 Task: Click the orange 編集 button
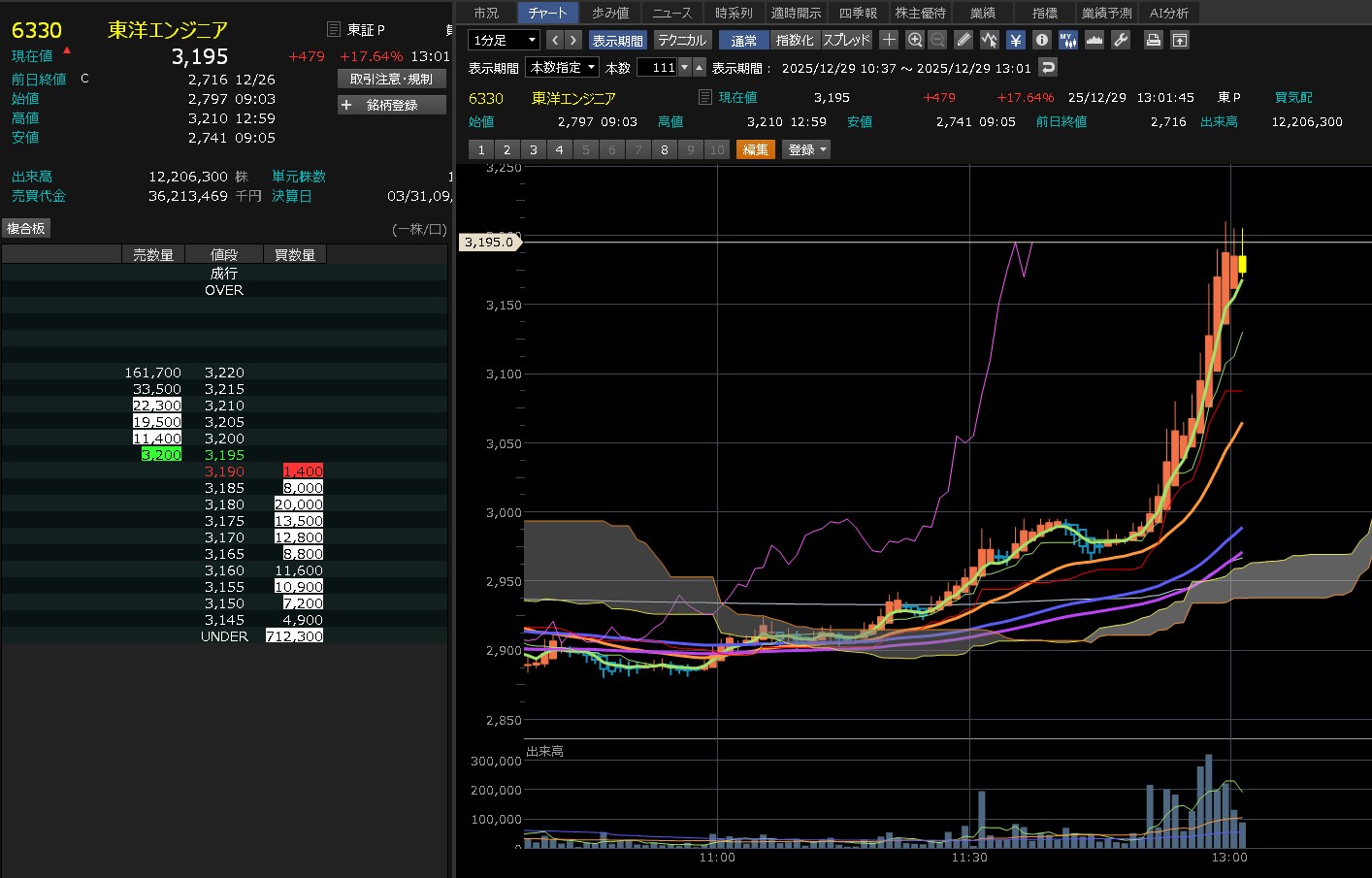(x=755, y=149)
